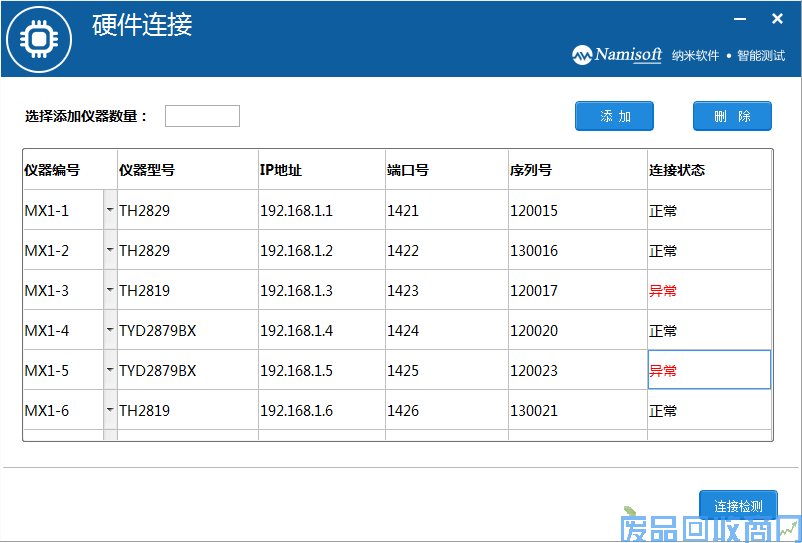
Task: Click the 异常 status for MX1-3
Action: pyautogui.click(x=663, y=291)
